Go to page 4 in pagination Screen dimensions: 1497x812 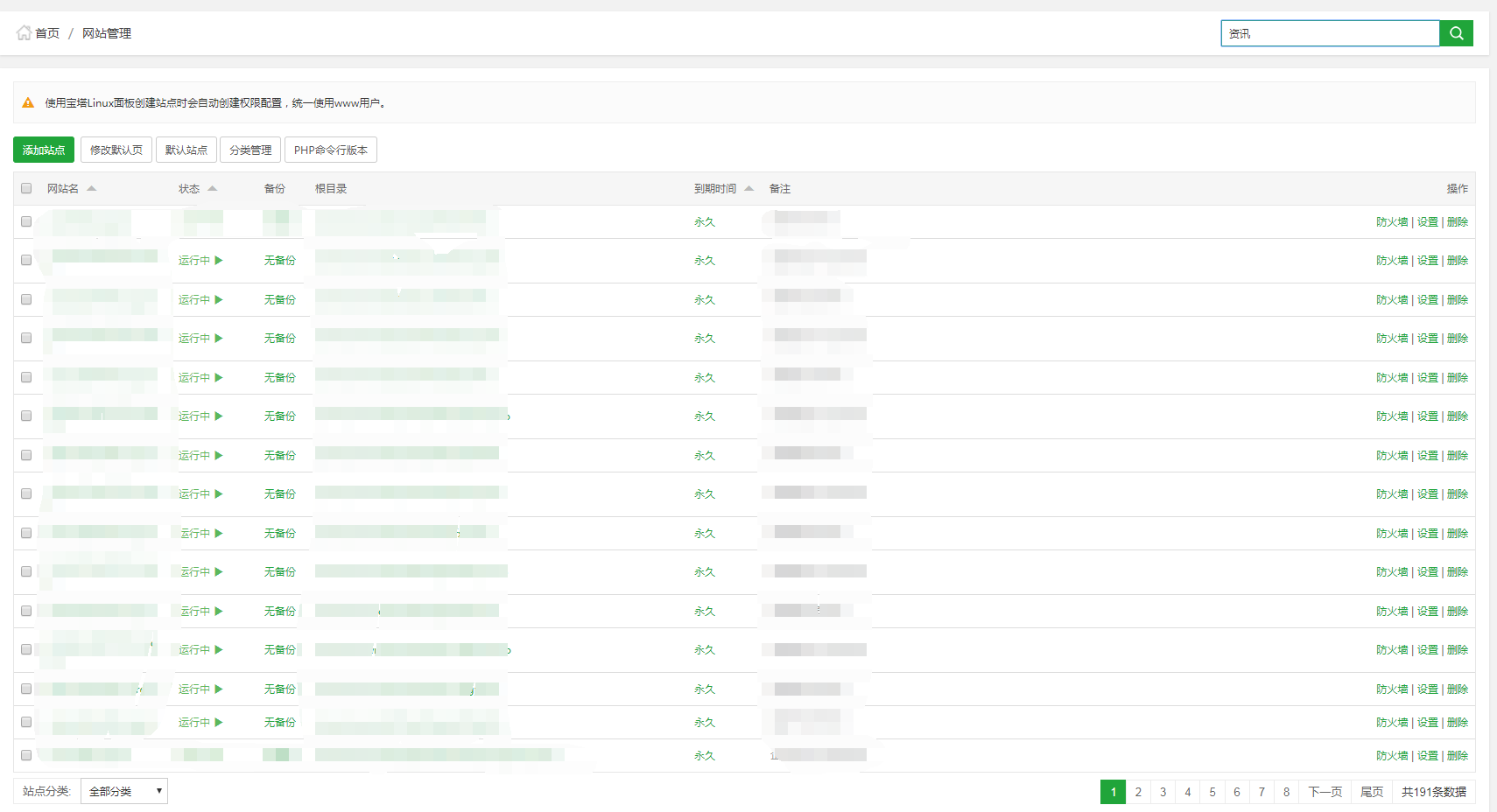1187,792
